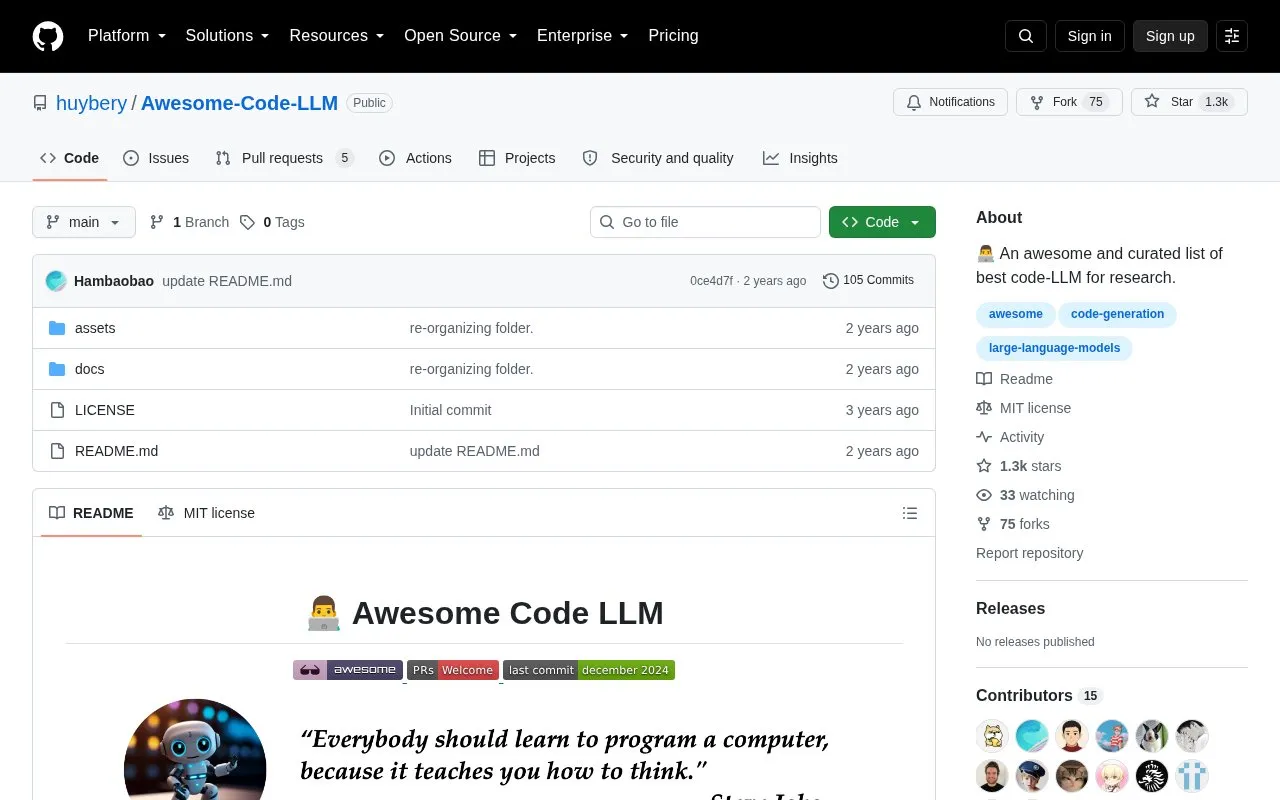Image resolution: width=1280 pixels, height=800 pixels.
Task: Open the MIT license link in About
Action: point(1024,408)
